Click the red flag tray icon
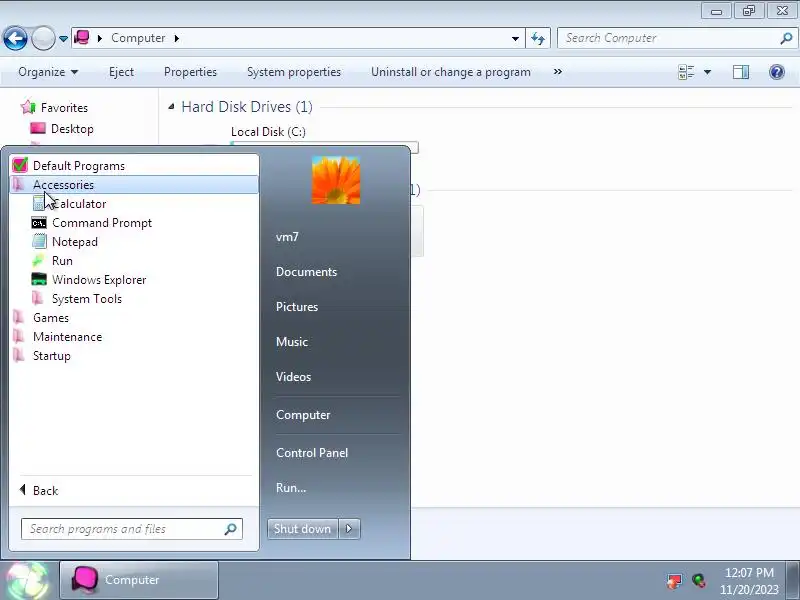Viewport: 800px width, 600px height. pos(674,581)
